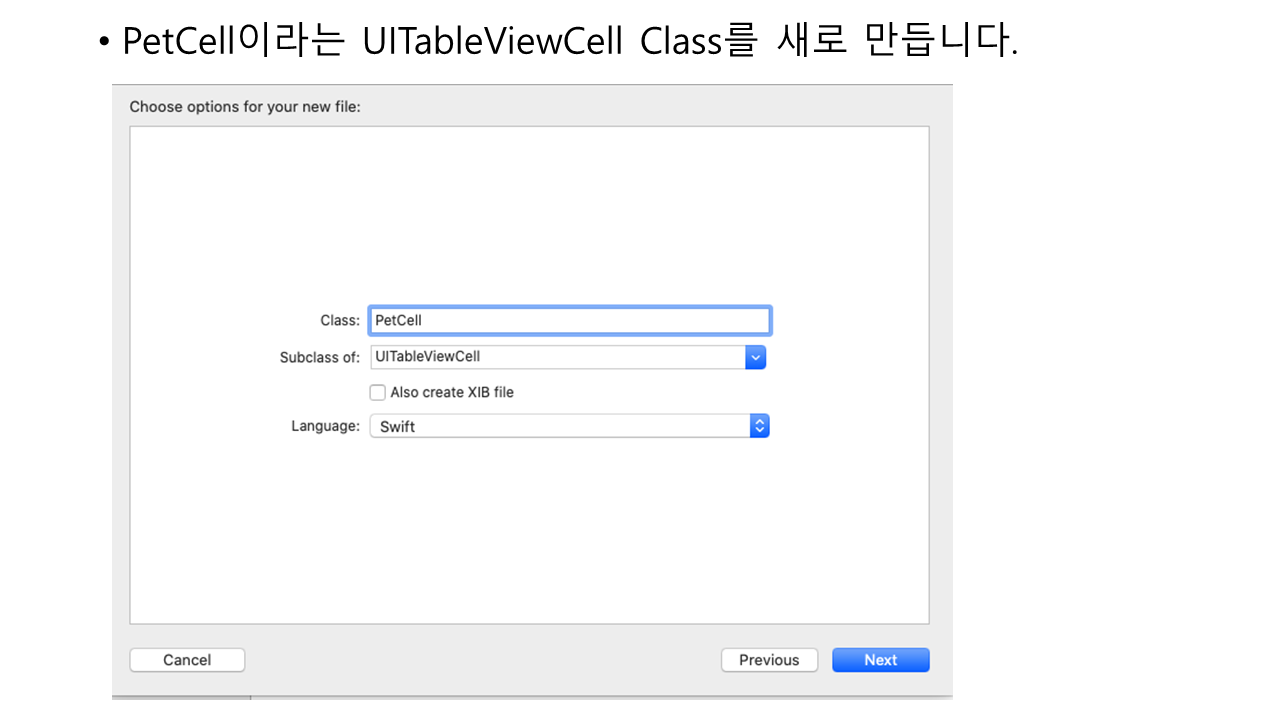Click the empty white area below the Language selector
The height and width of the screenshot is (720, 1280).
[530, 530]
